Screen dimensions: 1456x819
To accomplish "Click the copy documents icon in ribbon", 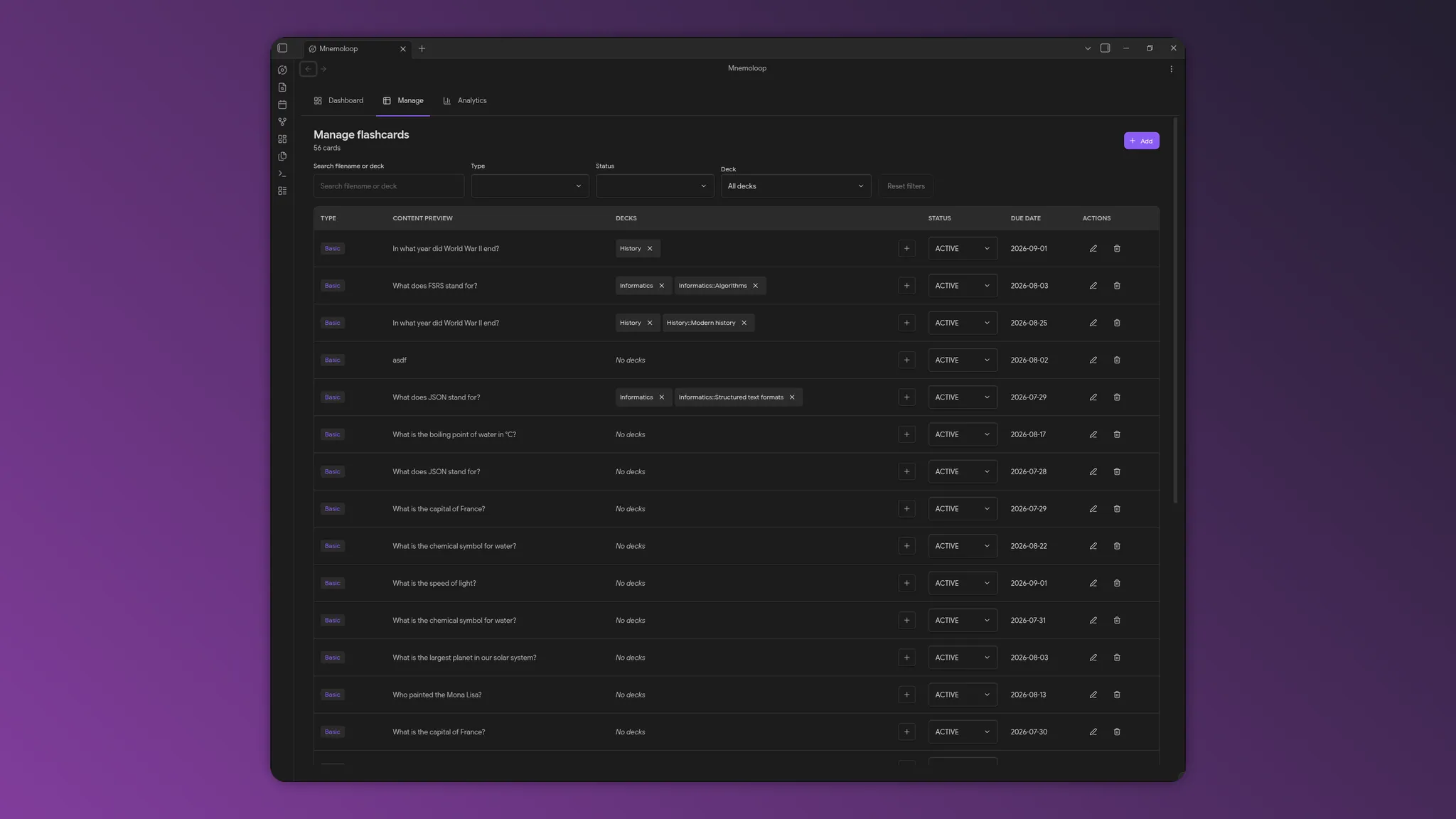I will click(282, 156).
